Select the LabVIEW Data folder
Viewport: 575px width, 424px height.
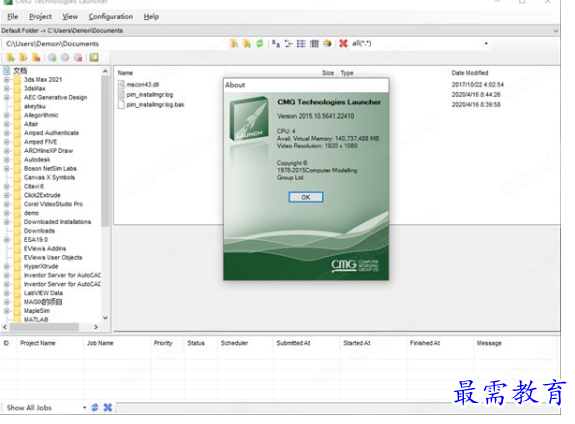coord(43,293)
